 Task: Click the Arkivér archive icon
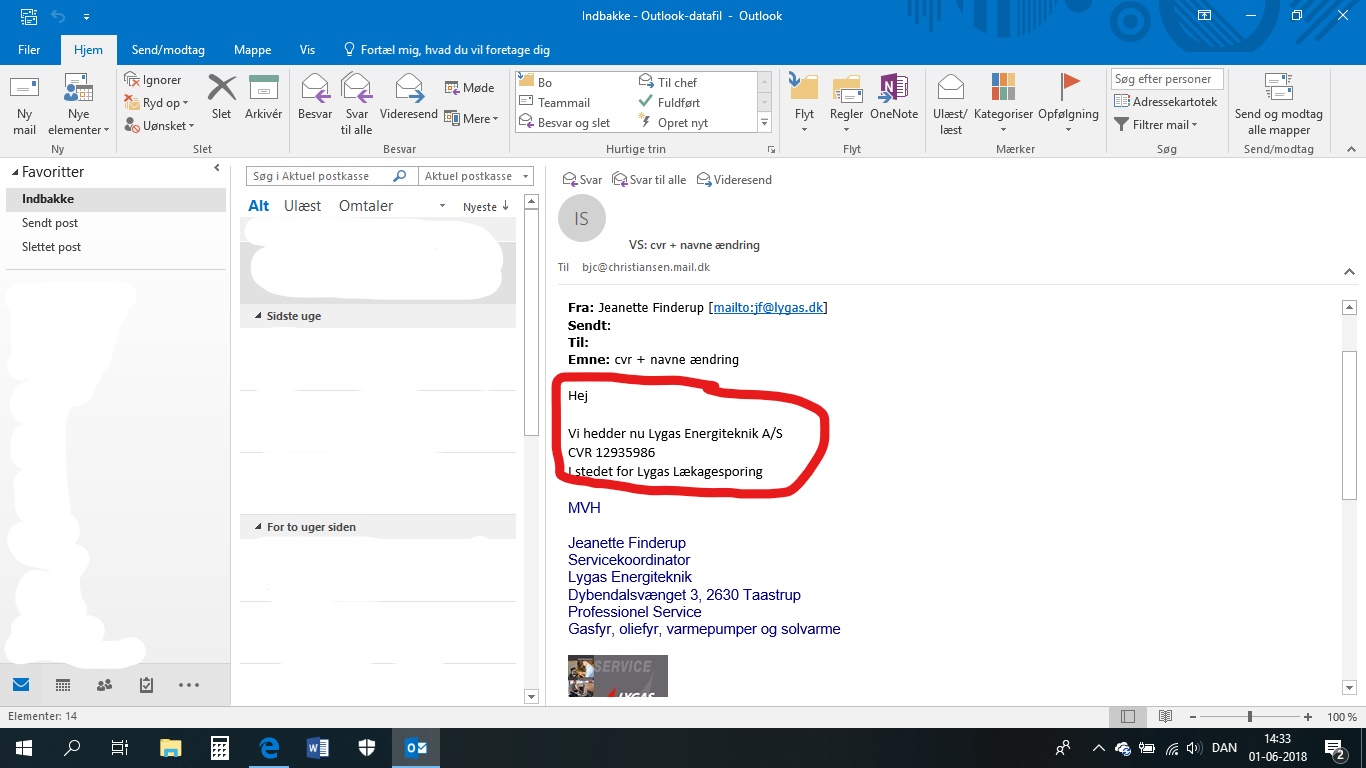pos(263,91)
